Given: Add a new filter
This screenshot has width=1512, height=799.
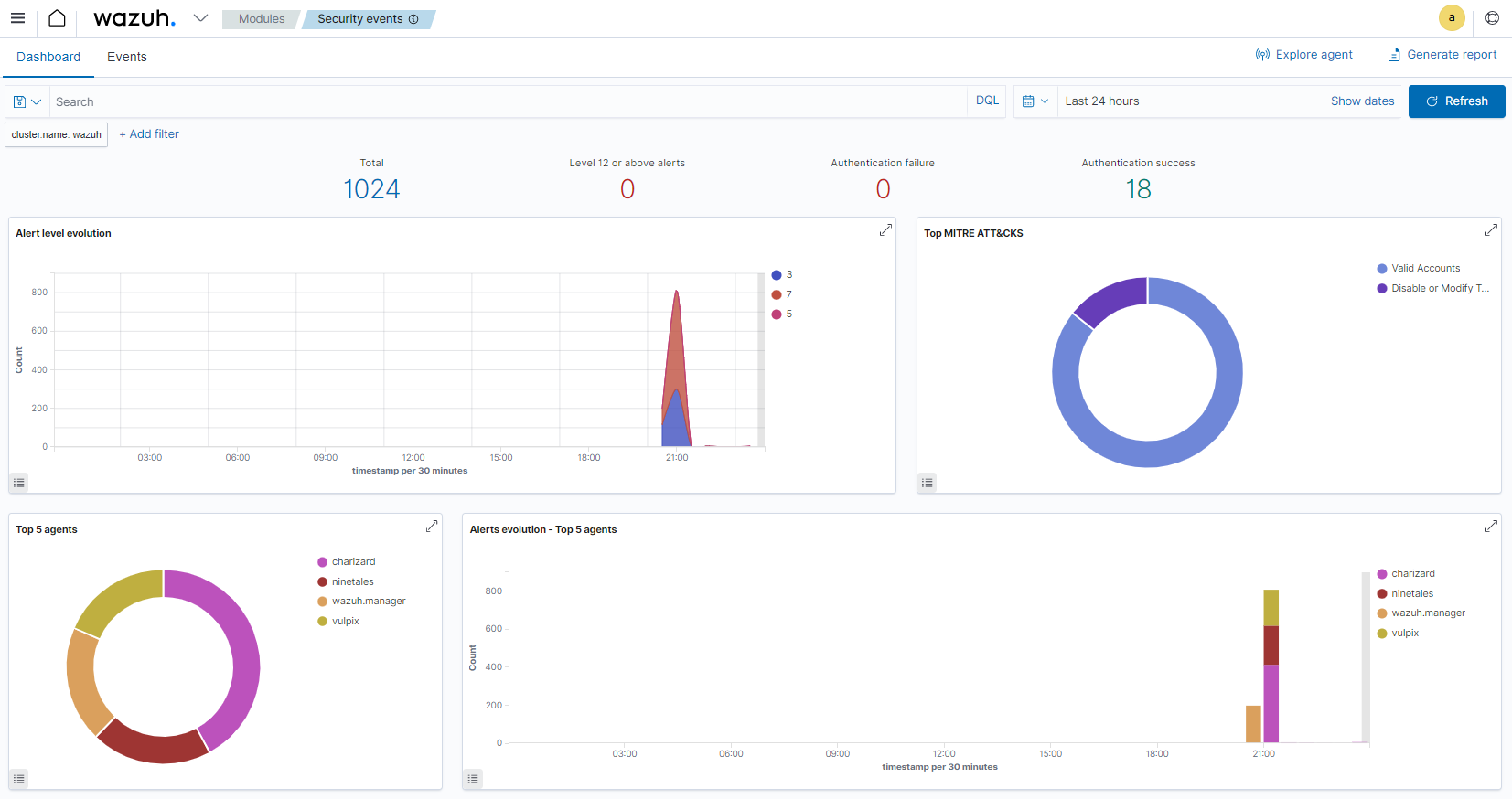Looking at the screenshot, I should tap(149, 134).
